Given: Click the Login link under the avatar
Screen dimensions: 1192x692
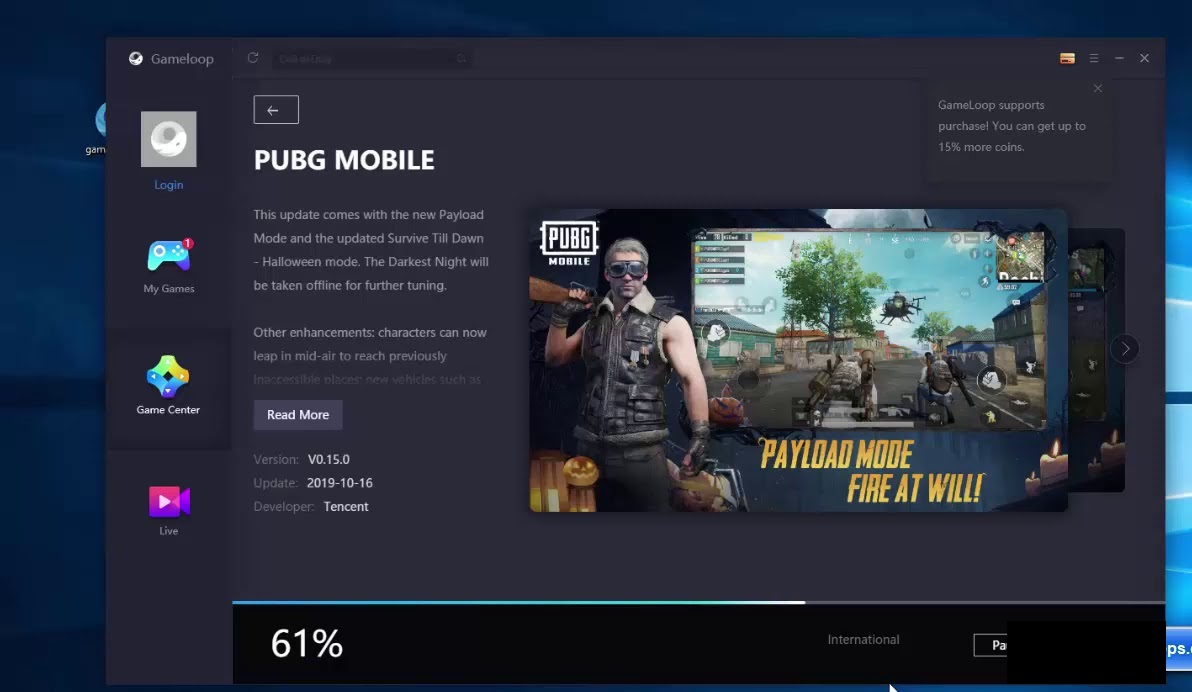Looking at the screenshot, I should point(169,185).
